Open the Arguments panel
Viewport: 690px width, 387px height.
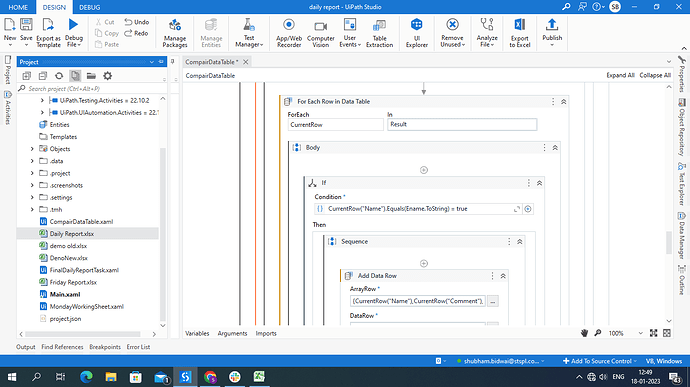pyautogui.click(x=232, y=333)
